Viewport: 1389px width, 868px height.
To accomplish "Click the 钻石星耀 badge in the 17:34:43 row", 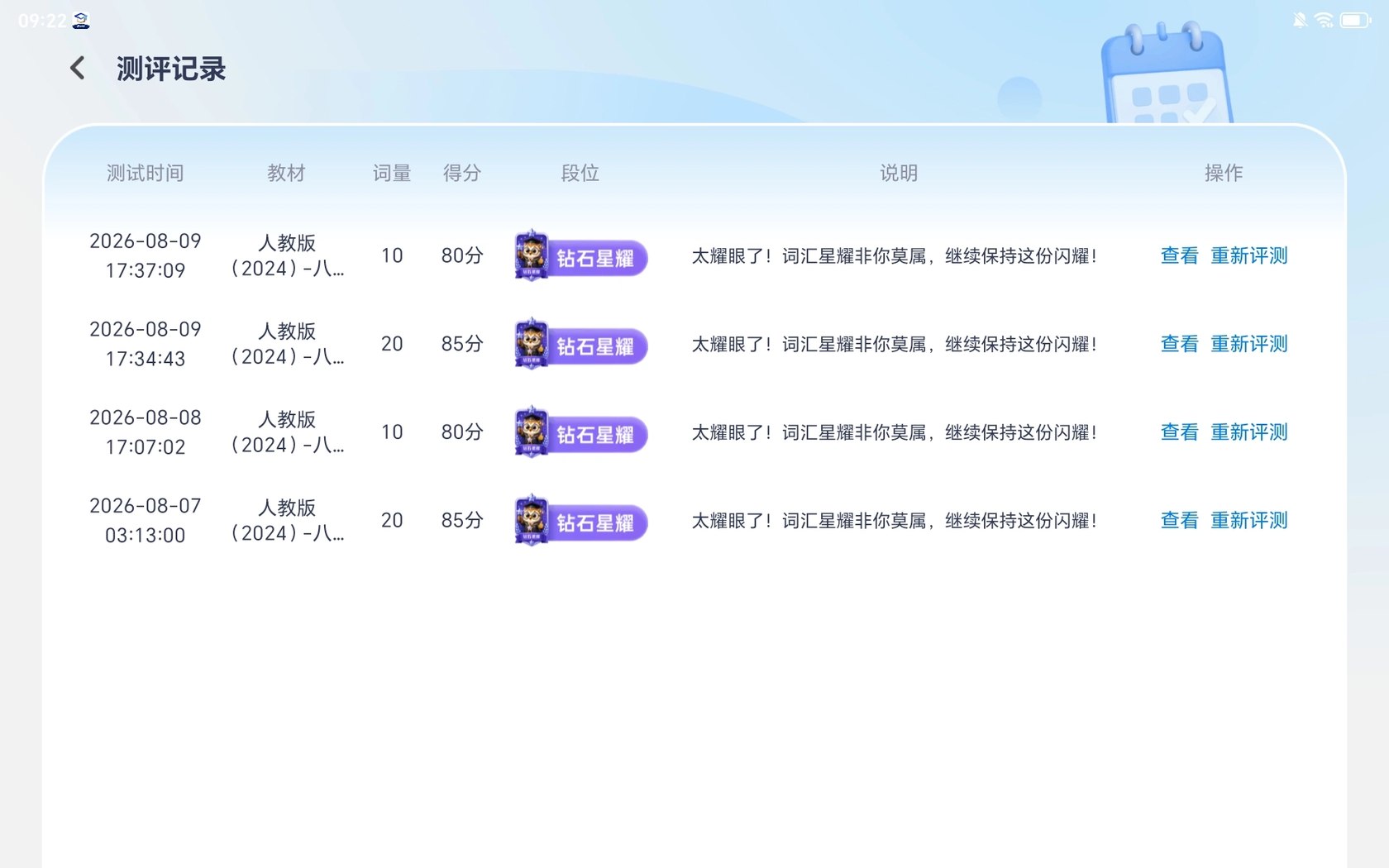I will pos(580,344).
